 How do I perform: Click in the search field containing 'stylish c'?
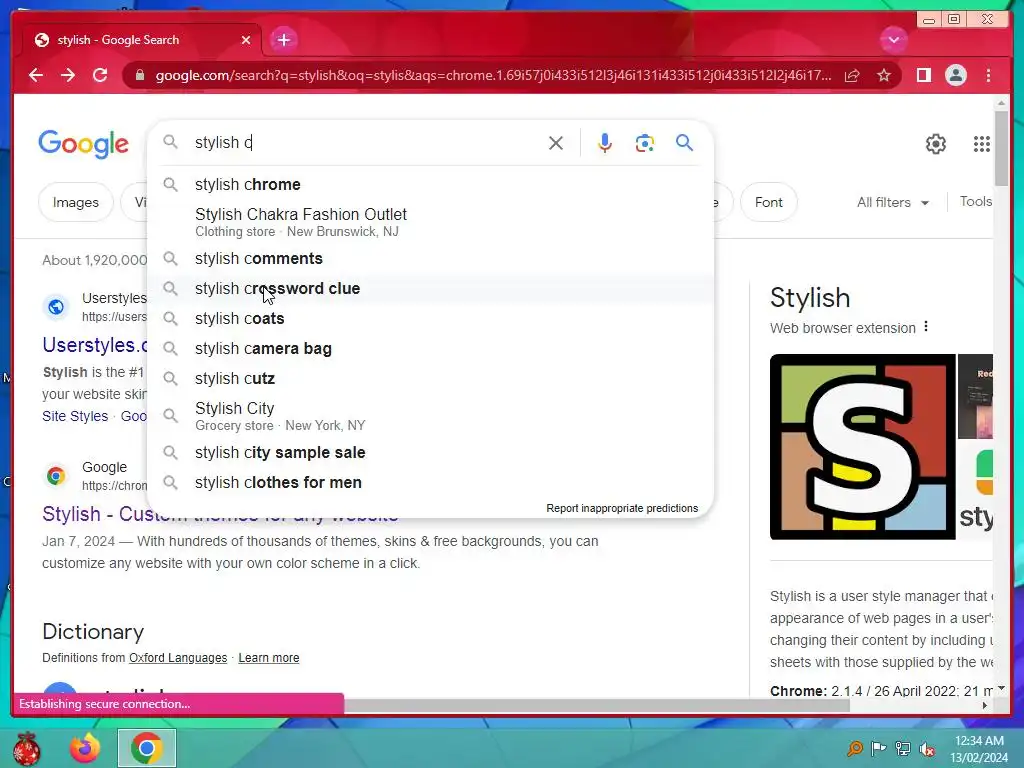coord(366,142)
